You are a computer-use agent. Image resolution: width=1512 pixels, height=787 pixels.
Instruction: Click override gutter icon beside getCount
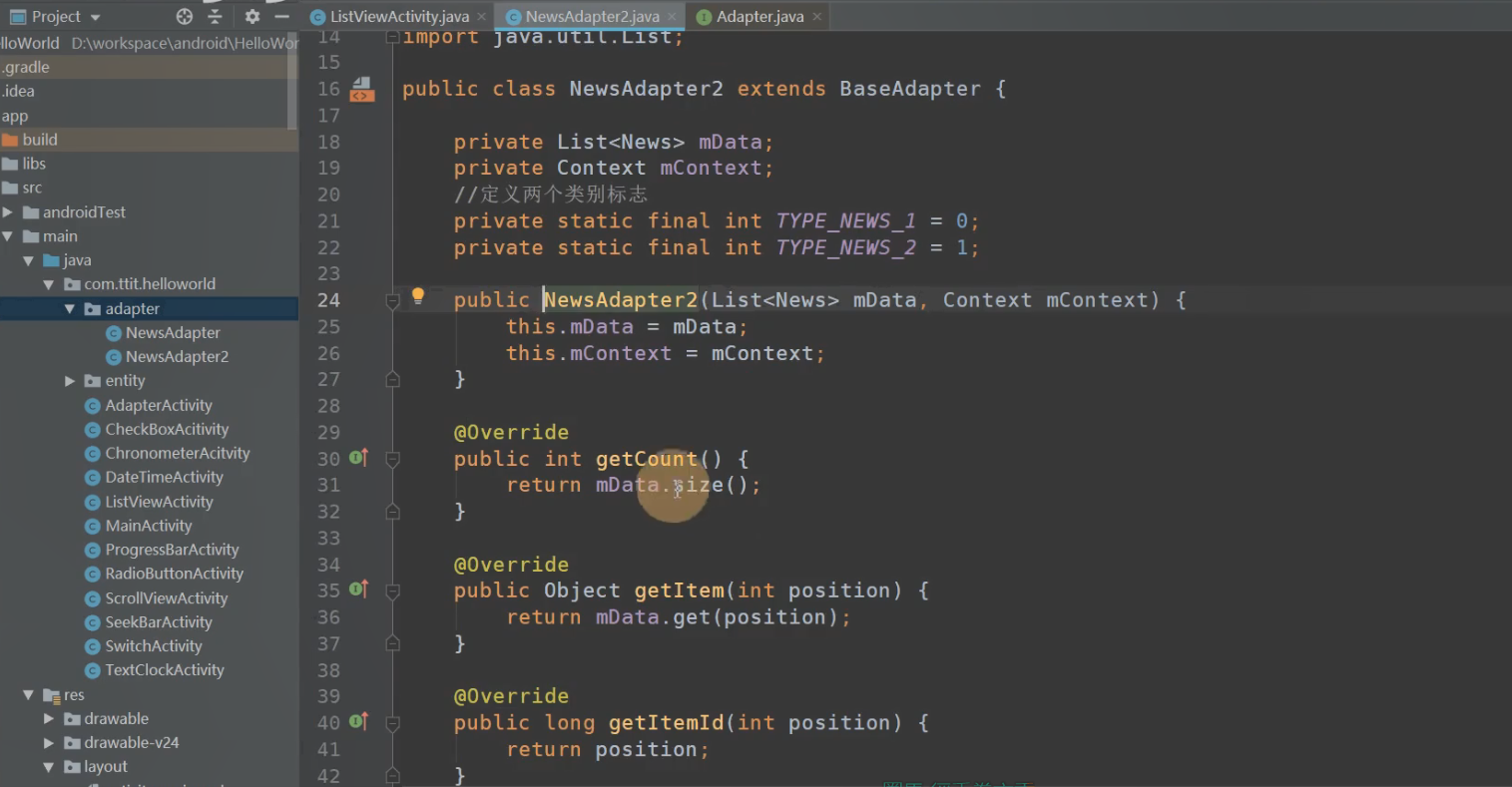tap(359, 458)
